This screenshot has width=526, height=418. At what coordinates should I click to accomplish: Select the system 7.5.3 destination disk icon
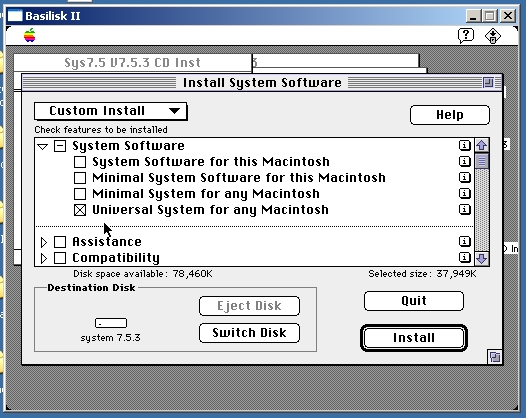(111, 323)
